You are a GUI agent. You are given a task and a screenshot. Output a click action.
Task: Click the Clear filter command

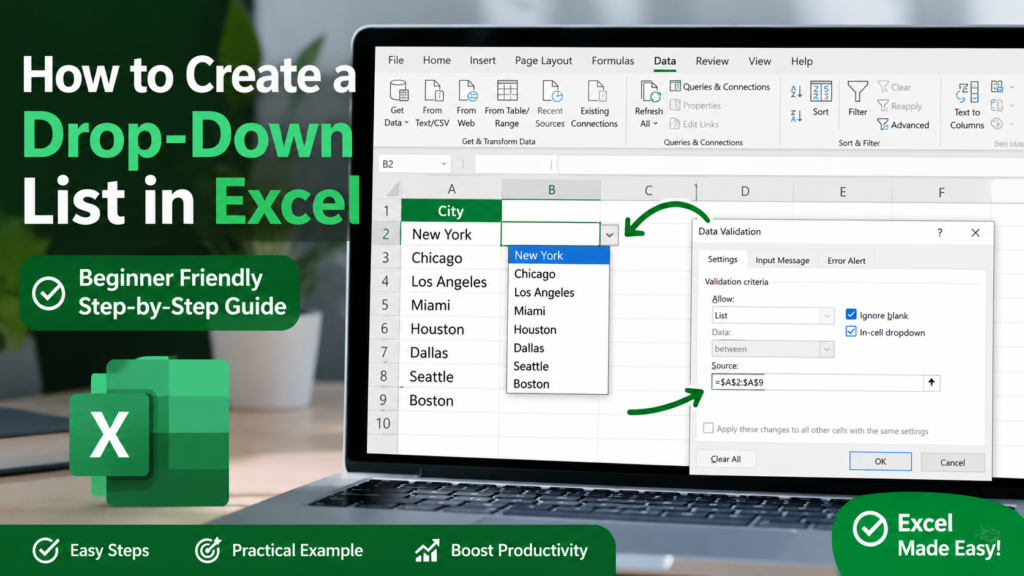[894, 87]
